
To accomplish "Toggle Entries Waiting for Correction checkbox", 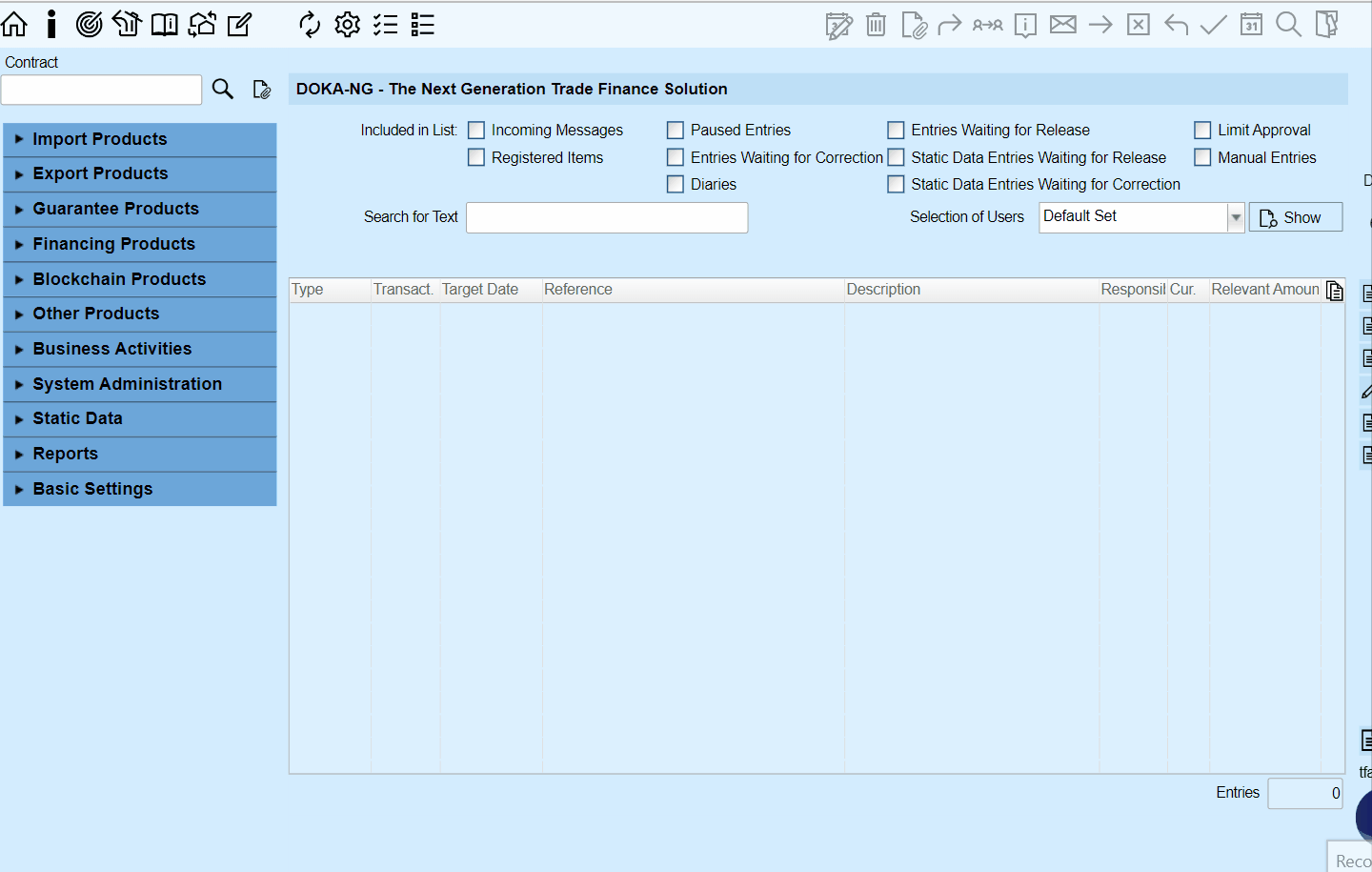I will point(676,157).
